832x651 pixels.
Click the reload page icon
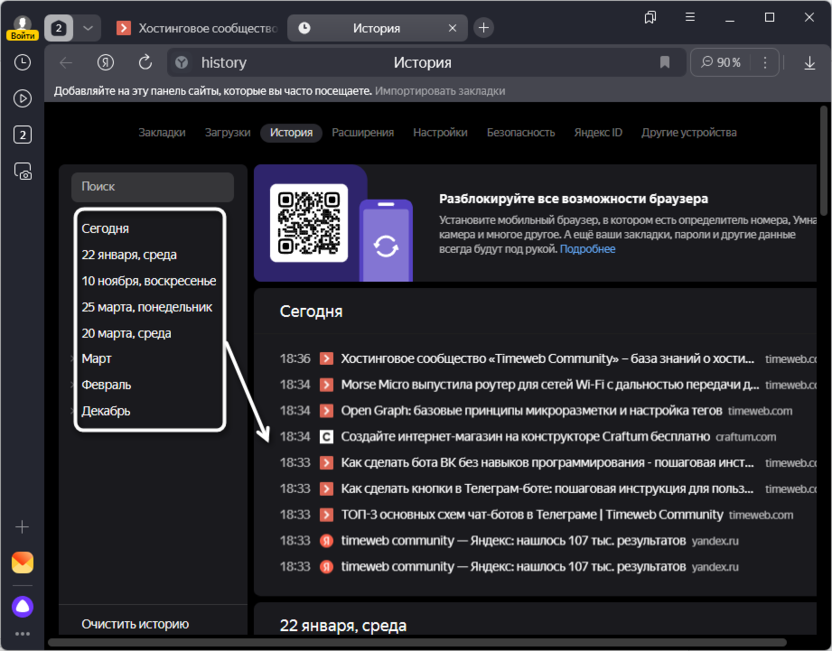pyautogui.click(x=145, y=63)
